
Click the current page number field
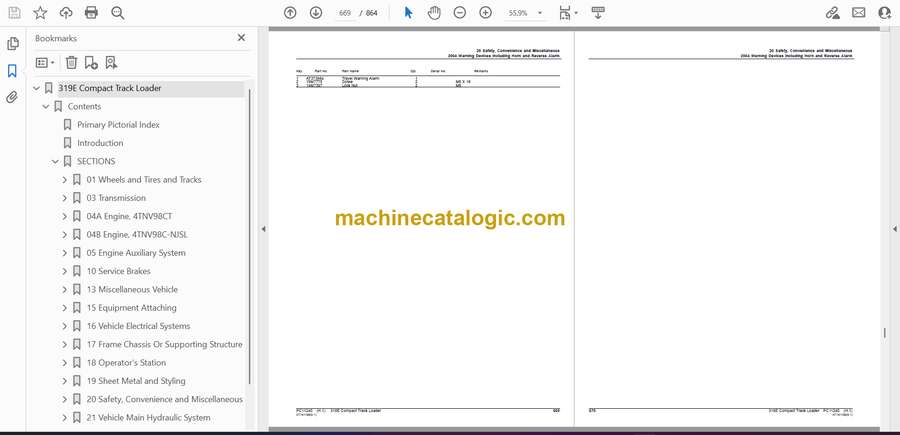tap(345, 13)
